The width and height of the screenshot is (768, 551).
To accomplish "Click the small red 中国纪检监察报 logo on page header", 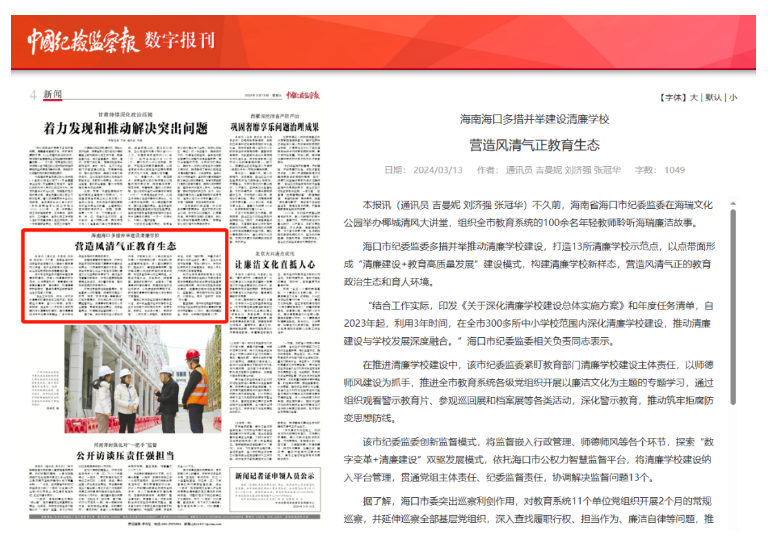I will 303,95.
